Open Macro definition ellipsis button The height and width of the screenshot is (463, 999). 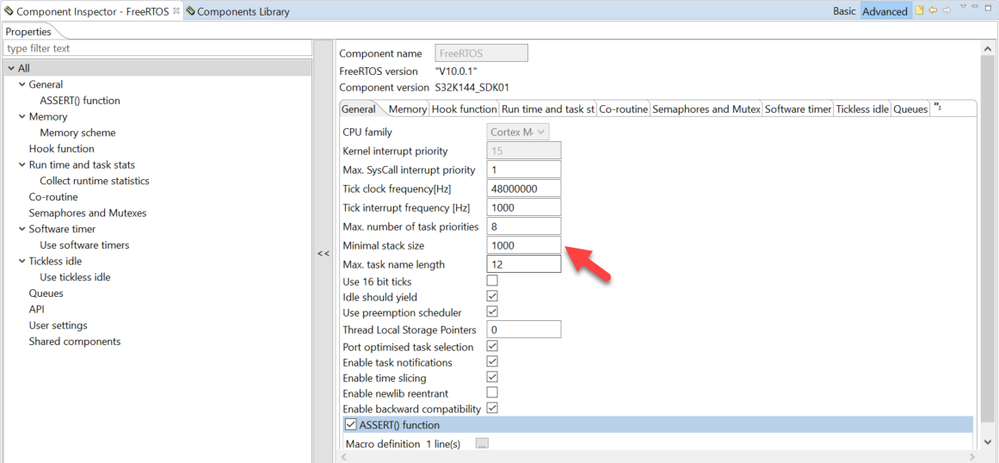click(x=482, y=444)
